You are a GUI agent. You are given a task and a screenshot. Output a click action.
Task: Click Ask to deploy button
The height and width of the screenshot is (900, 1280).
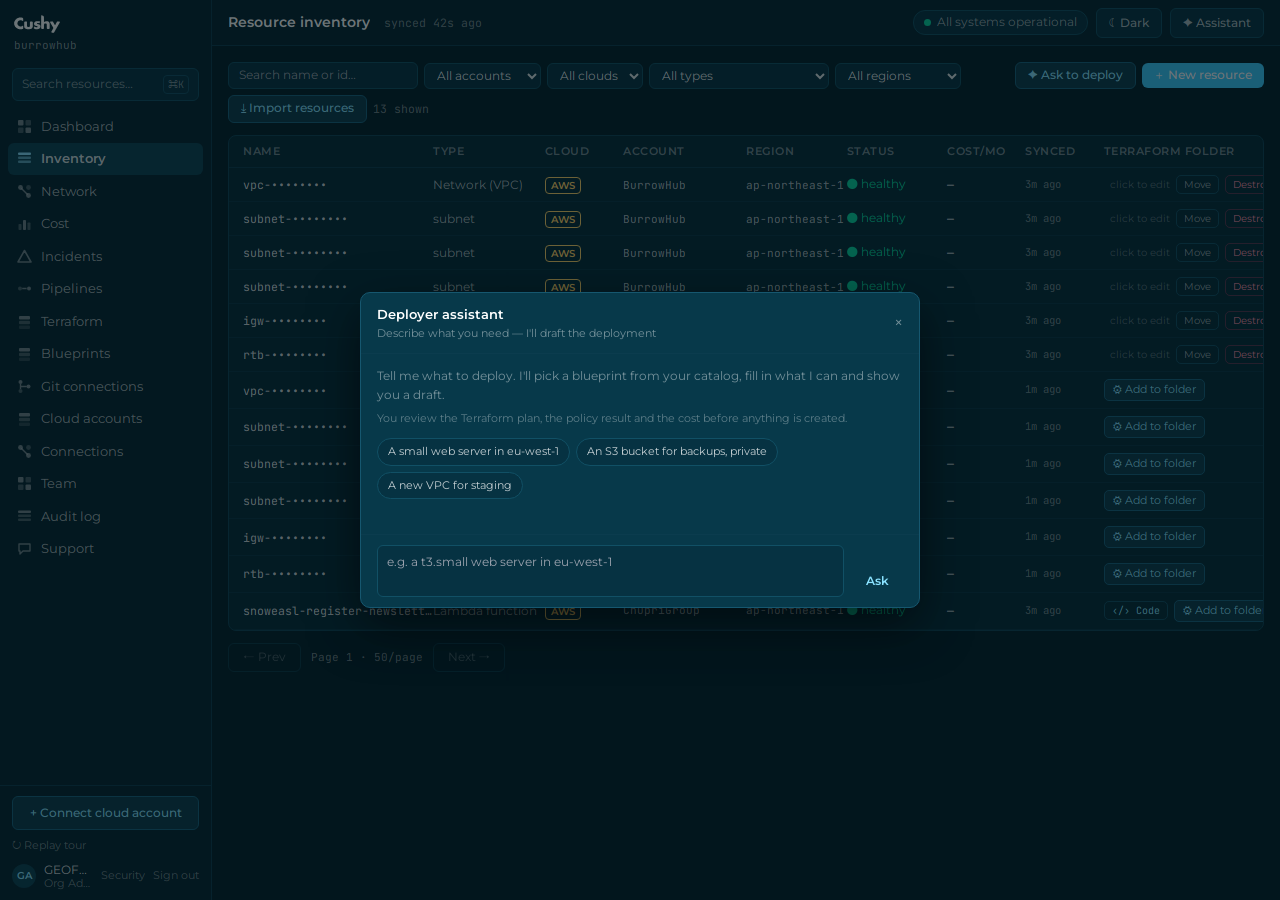(1075, 76)
